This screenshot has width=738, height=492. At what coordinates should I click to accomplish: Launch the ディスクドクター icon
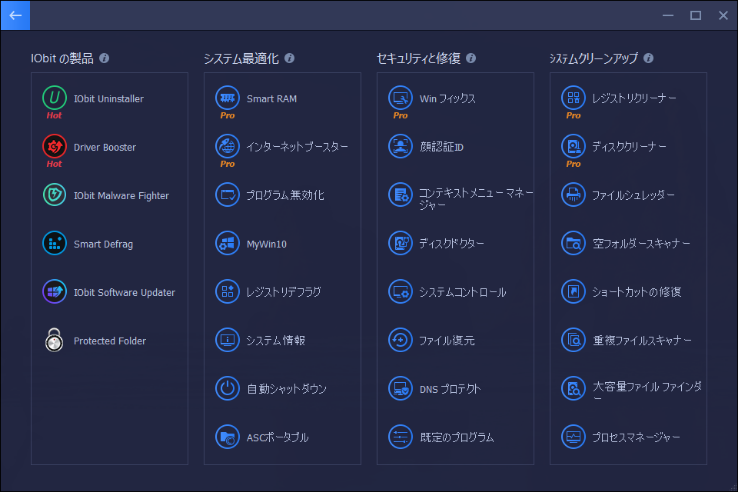pos(401,243)
